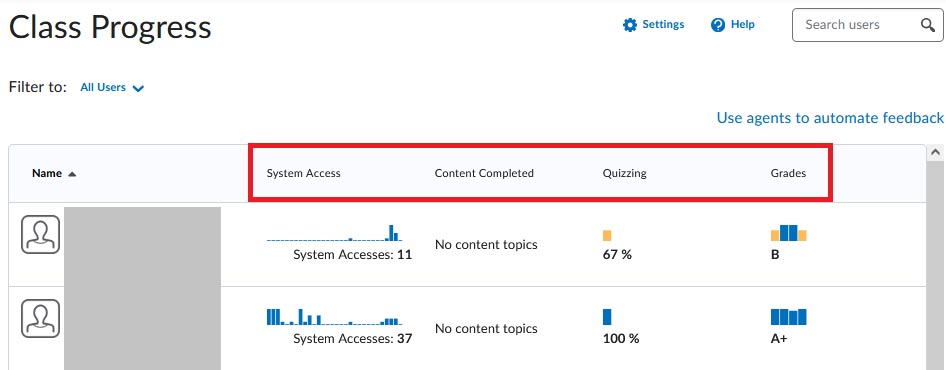
Task: Click the first user's profile avatar
Action: tap(40, 234)
